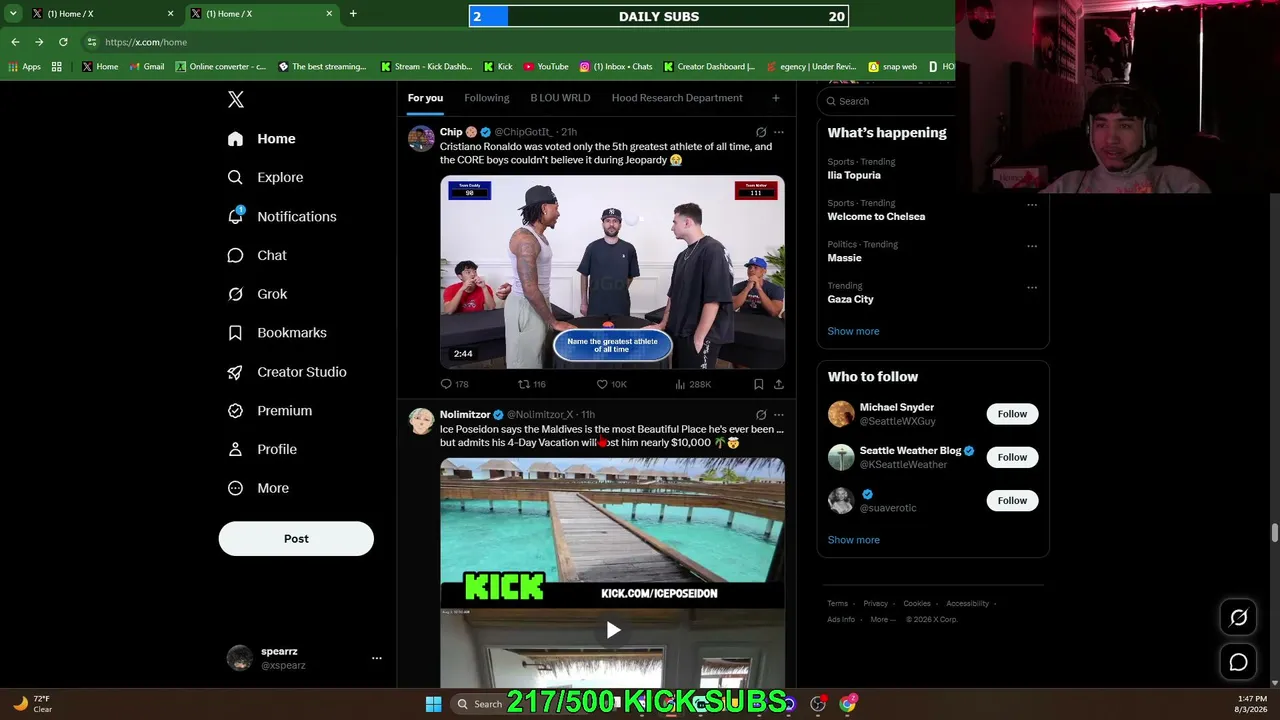Open more options on Chip's post

click(x=779, y=132)
